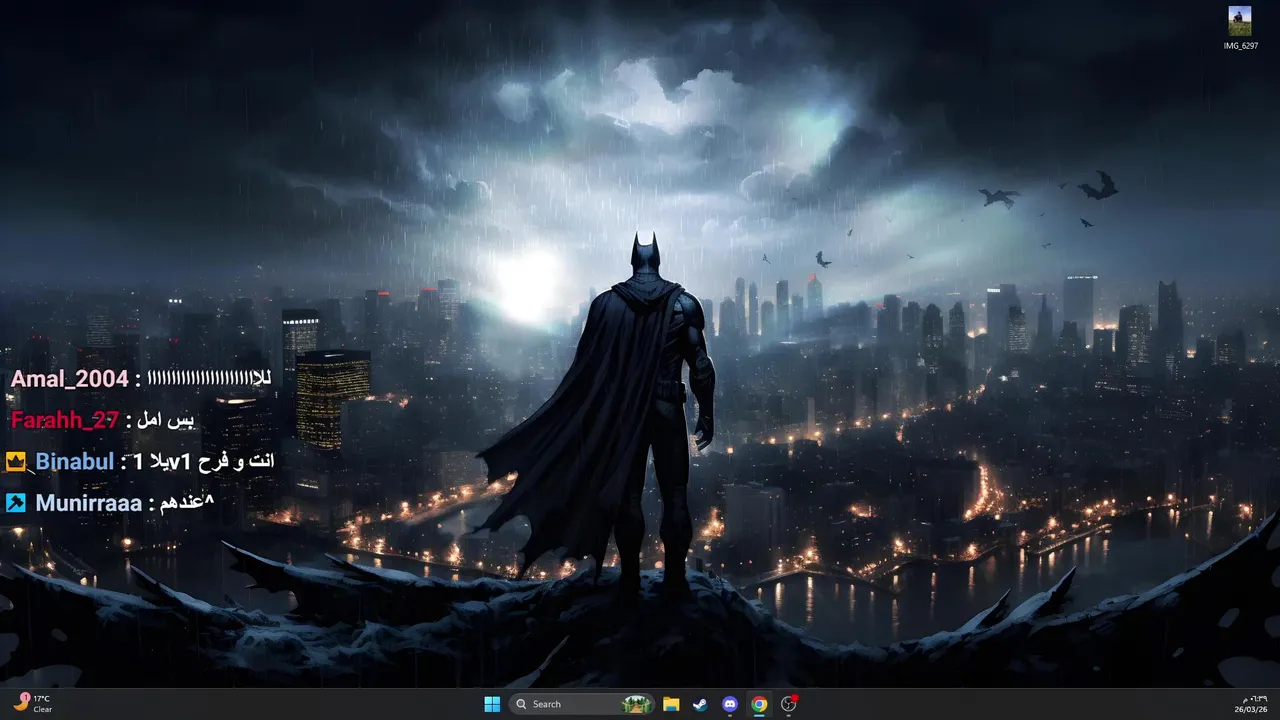Open the Windows Start menu
Viewport: 1280px width, 720px height.
(x=492, y=704)
